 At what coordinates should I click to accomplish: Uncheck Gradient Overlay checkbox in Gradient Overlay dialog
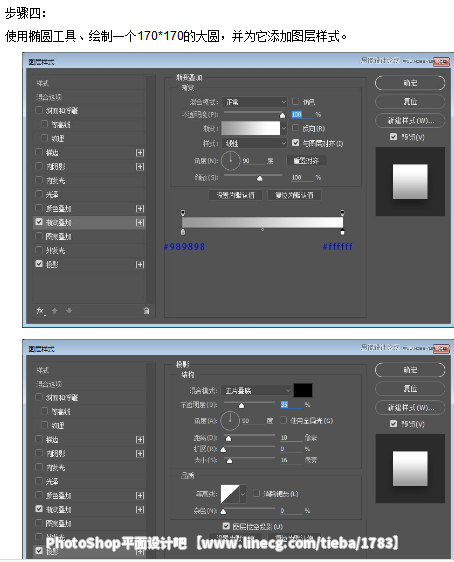tap(39, 222)
